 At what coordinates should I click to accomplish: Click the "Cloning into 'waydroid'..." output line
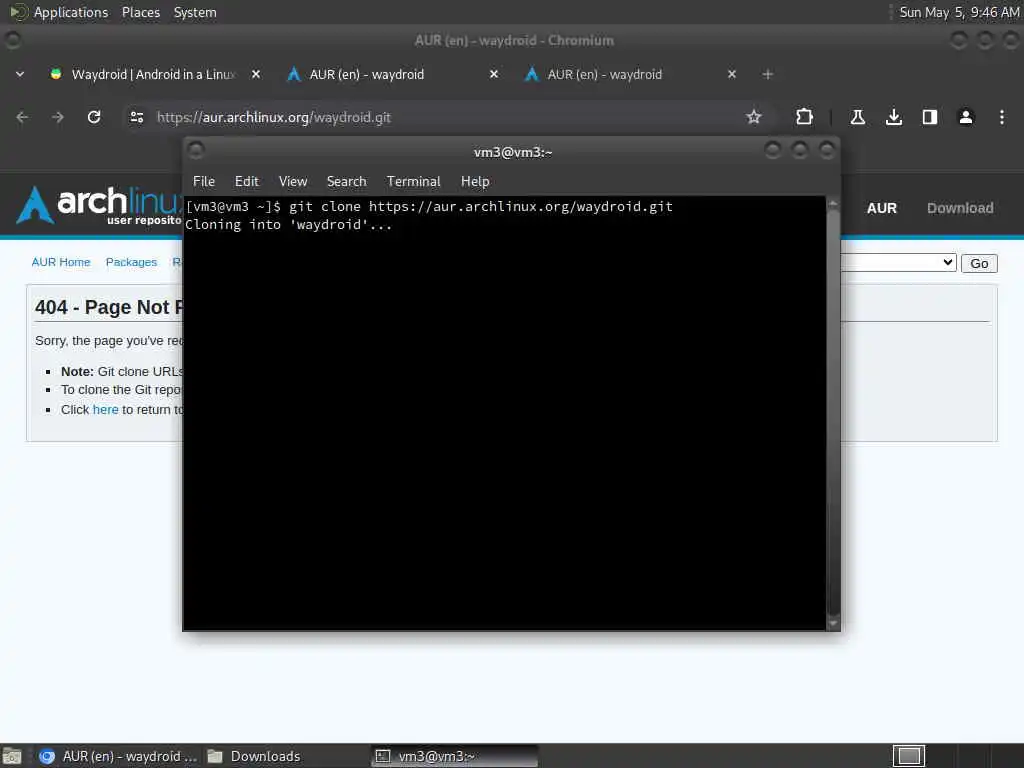[288, 225]
